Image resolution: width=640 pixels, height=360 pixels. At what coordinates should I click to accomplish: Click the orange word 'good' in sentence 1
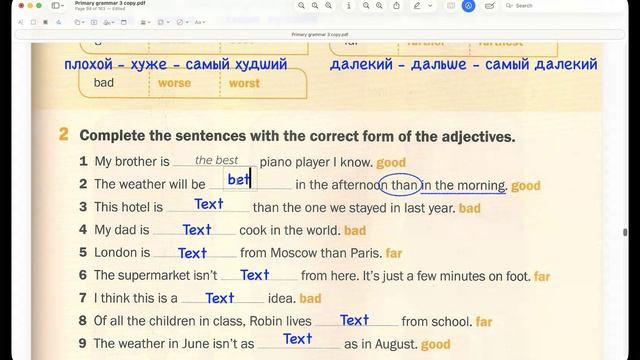(x=391, y=162)
